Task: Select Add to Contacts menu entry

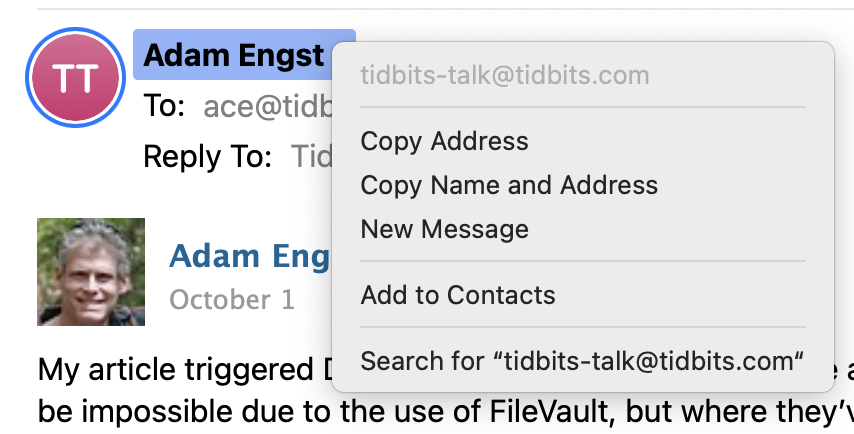Action: [x=457, y=295]
